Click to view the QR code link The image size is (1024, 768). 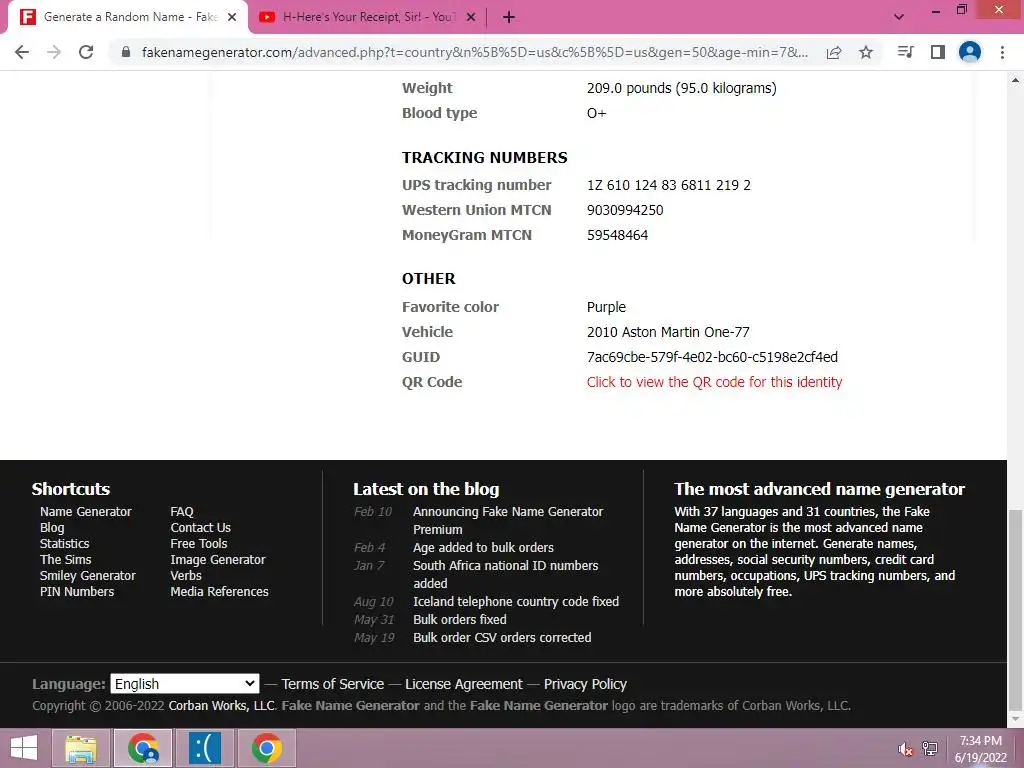[714, 382]
